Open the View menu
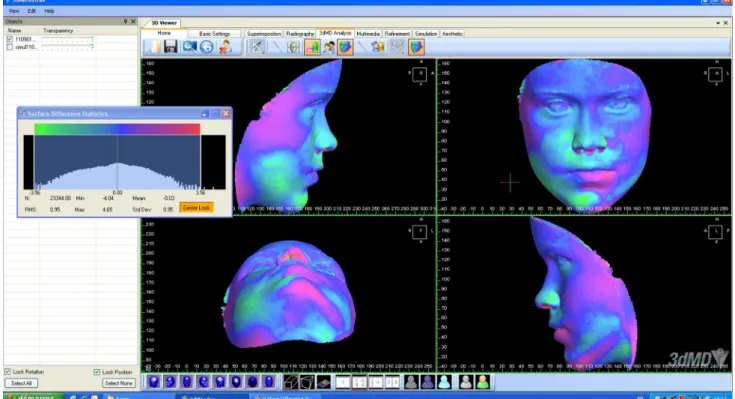Viewport: 735px width, 399px height. coord(14,11)
